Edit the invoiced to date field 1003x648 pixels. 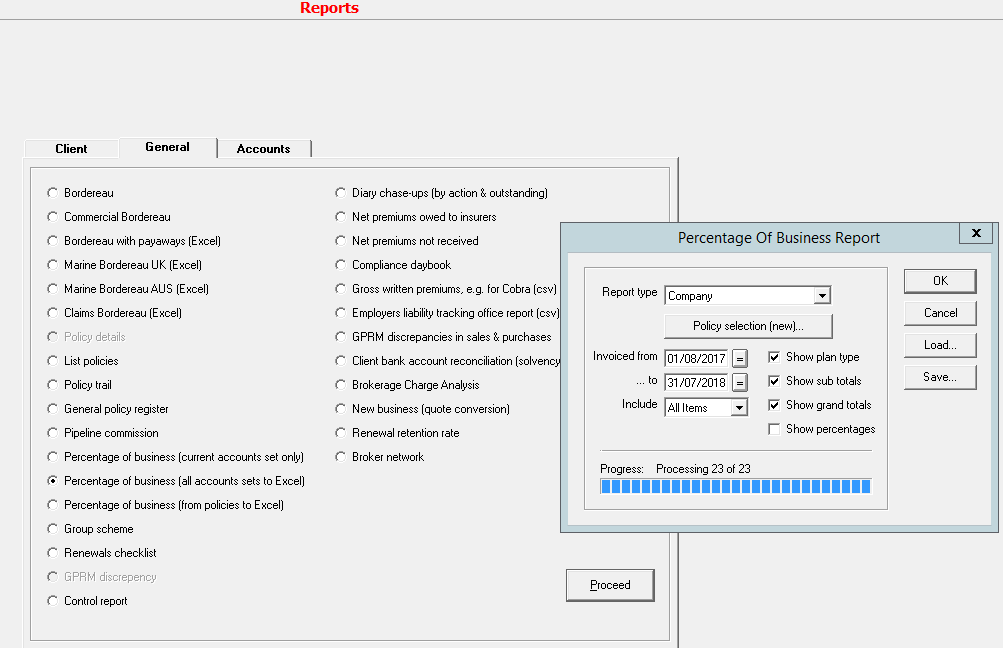696,383
